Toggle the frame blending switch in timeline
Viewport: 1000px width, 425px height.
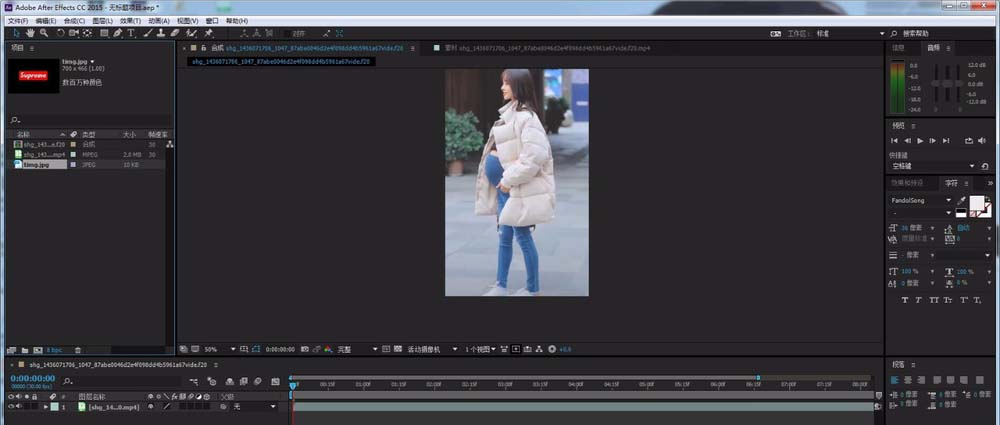[x=243, y=382]
